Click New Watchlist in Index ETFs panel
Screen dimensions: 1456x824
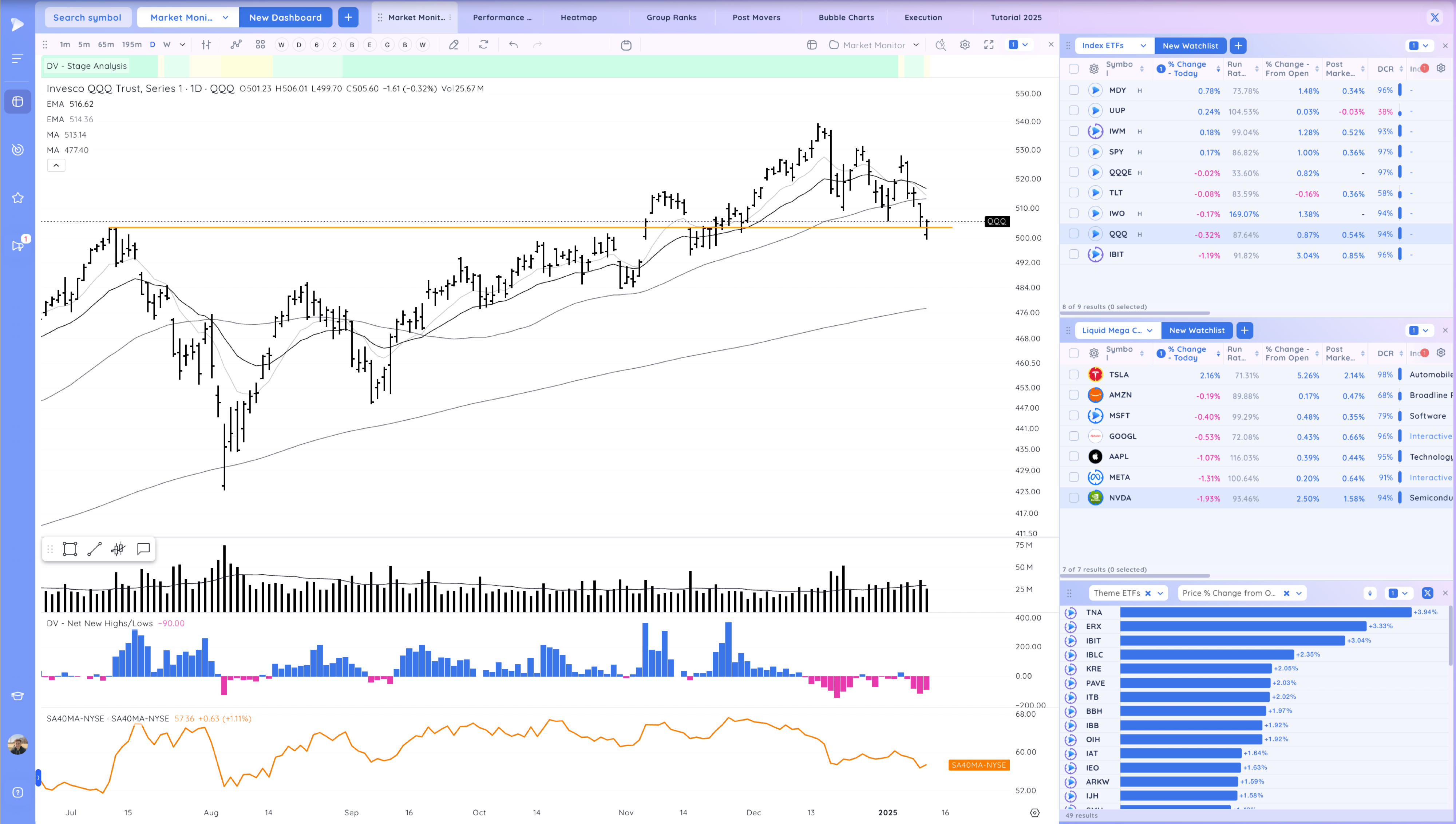[x=1190, y=46]
